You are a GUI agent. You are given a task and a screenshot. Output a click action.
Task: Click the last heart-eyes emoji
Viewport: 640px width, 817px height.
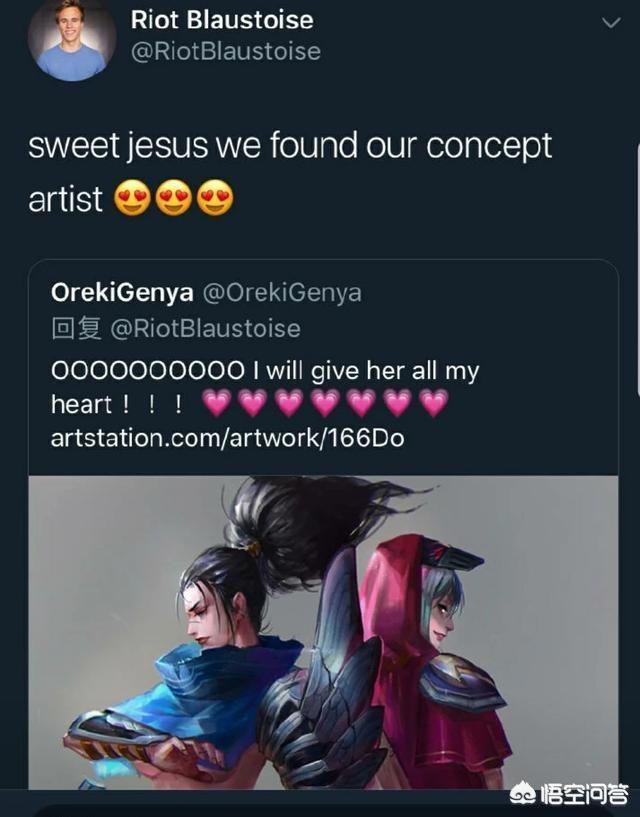(x=215, y=198)
